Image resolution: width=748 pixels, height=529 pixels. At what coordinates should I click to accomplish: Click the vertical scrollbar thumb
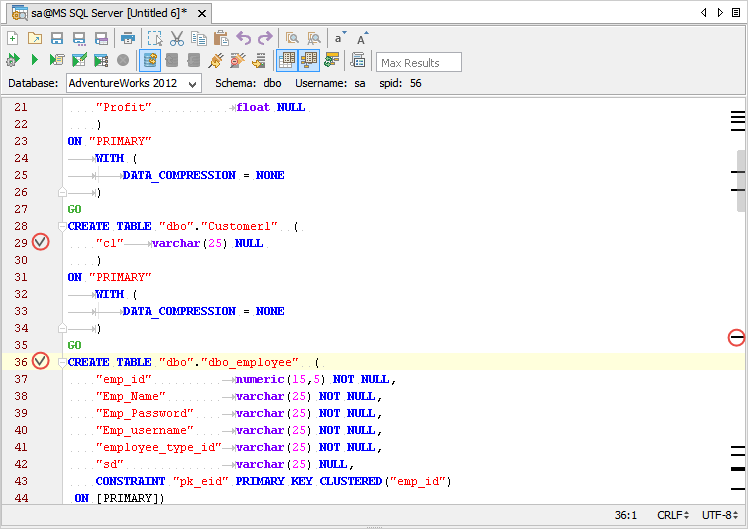tap(741, 181)
